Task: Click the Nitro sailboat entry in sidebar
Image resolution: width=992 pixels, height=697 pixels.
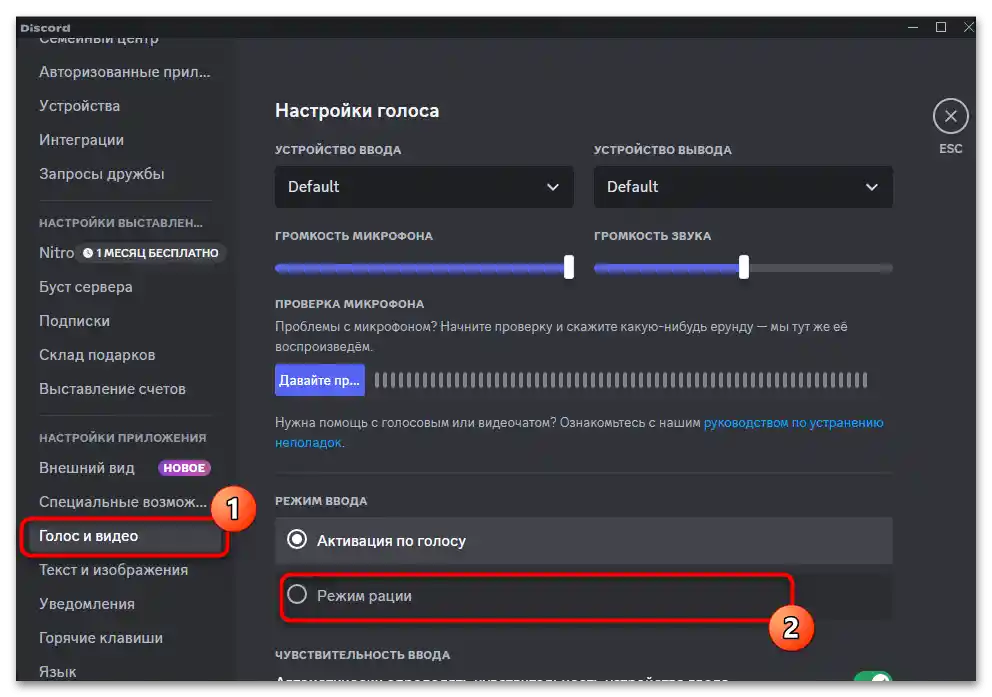Action: 55,253
